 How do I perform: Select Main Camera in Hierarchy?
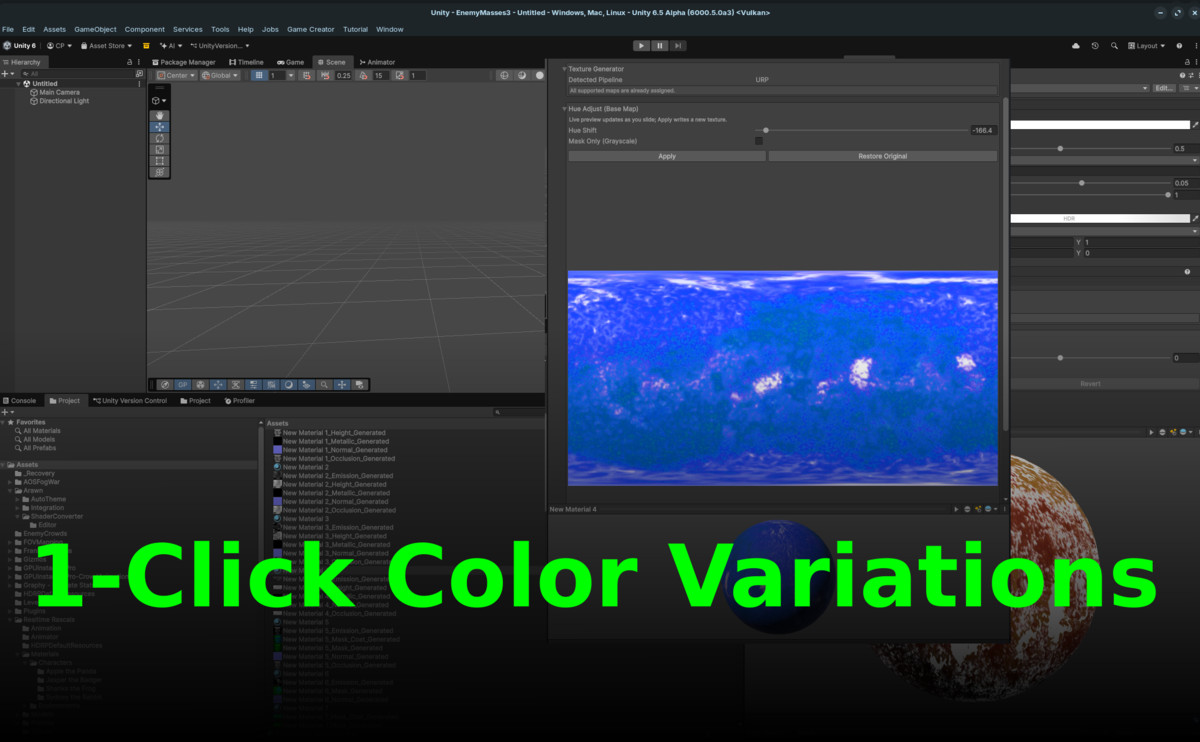click(x=60, y=92)
